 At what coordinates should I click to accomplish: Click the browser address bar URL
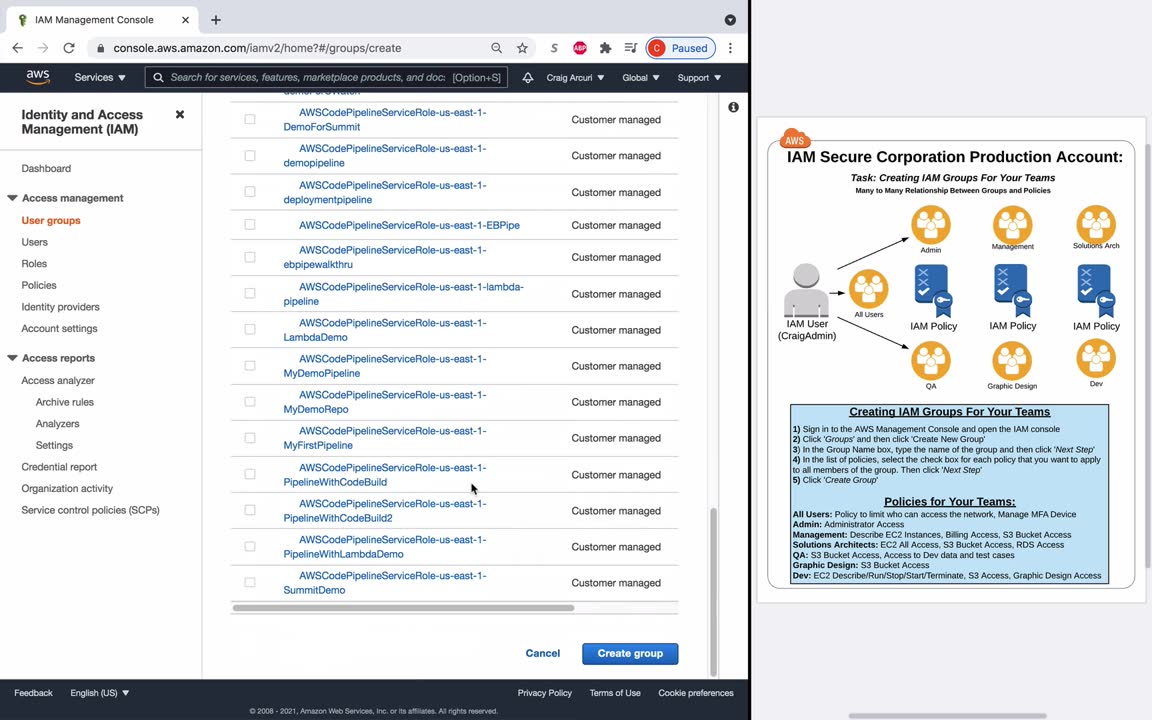click(x=257, y=48)
